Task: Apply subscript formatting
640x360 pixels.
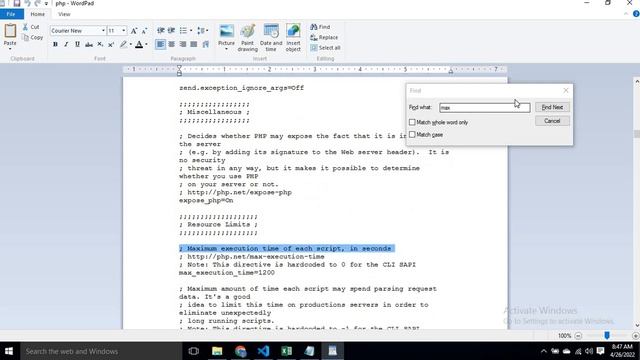Action: (x=100, y=44)
